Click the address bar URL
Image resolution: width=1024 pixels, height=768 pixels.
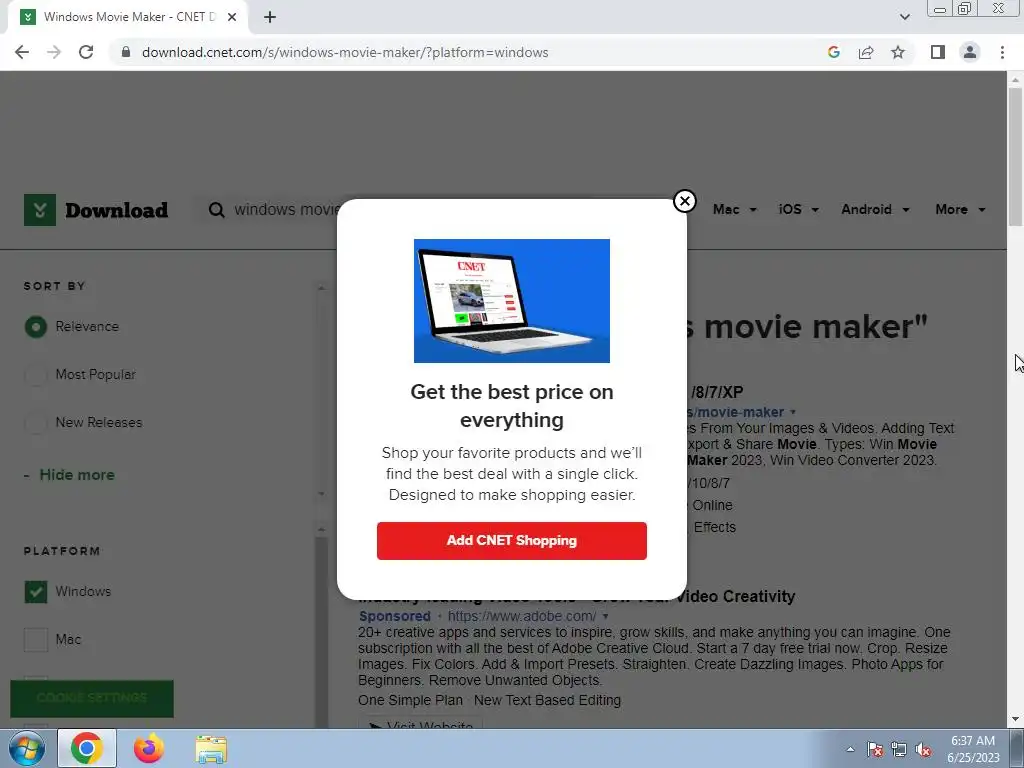[x=345, y=52]
